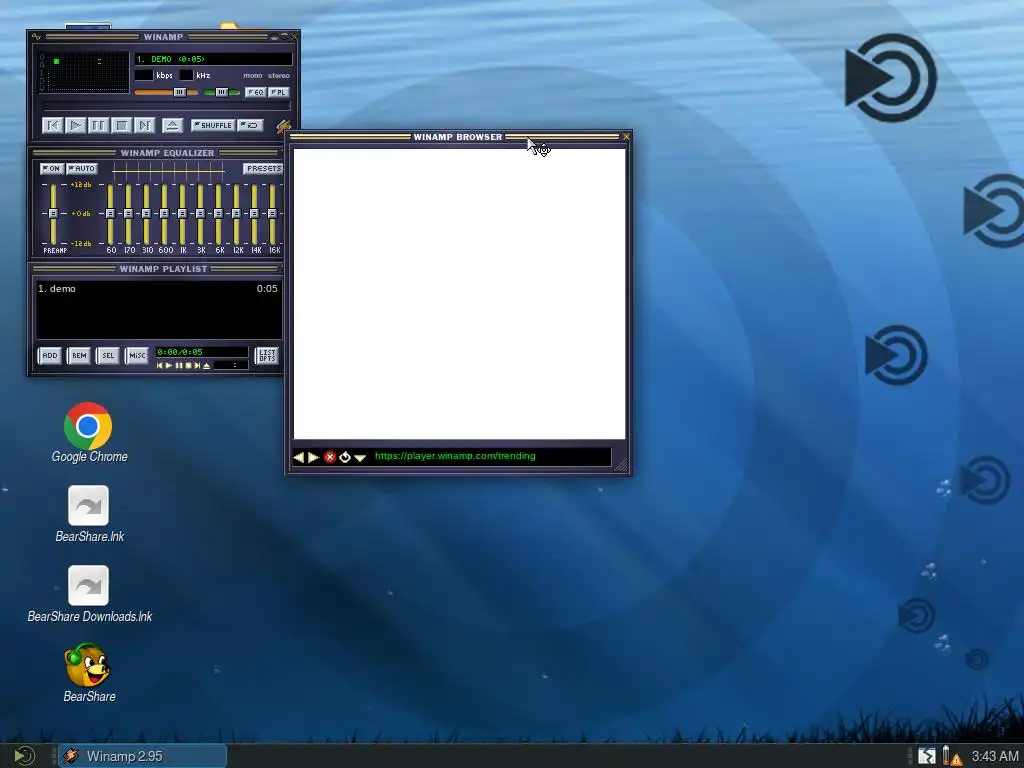The image size is (1024, 768).
Task: Open the playlist LIST OPTS menu
Action: pyautogui.click(x=267, y=355)
